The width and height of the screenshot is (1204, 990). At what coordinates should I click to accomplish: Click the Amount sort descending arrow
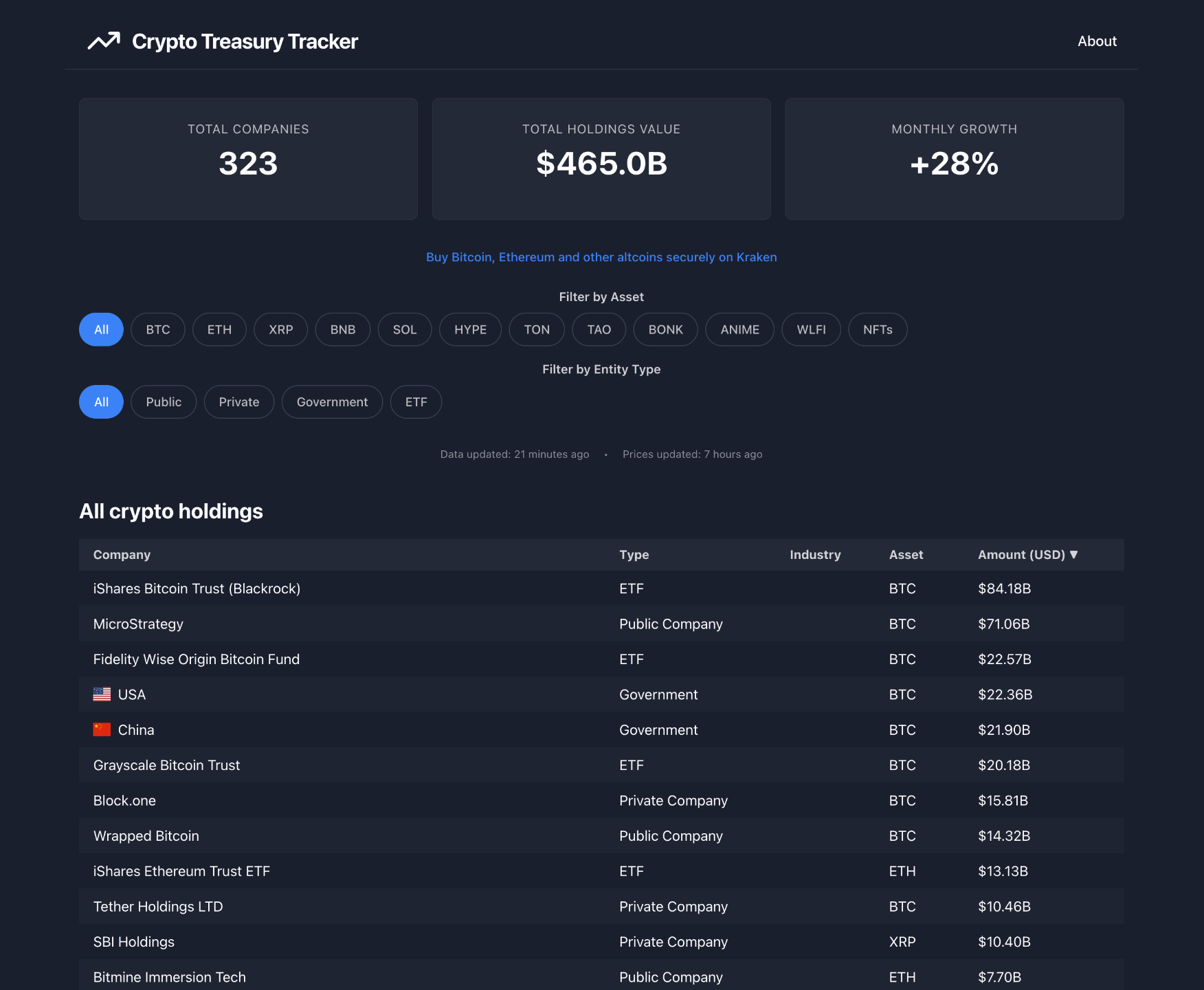(1074, 554)
